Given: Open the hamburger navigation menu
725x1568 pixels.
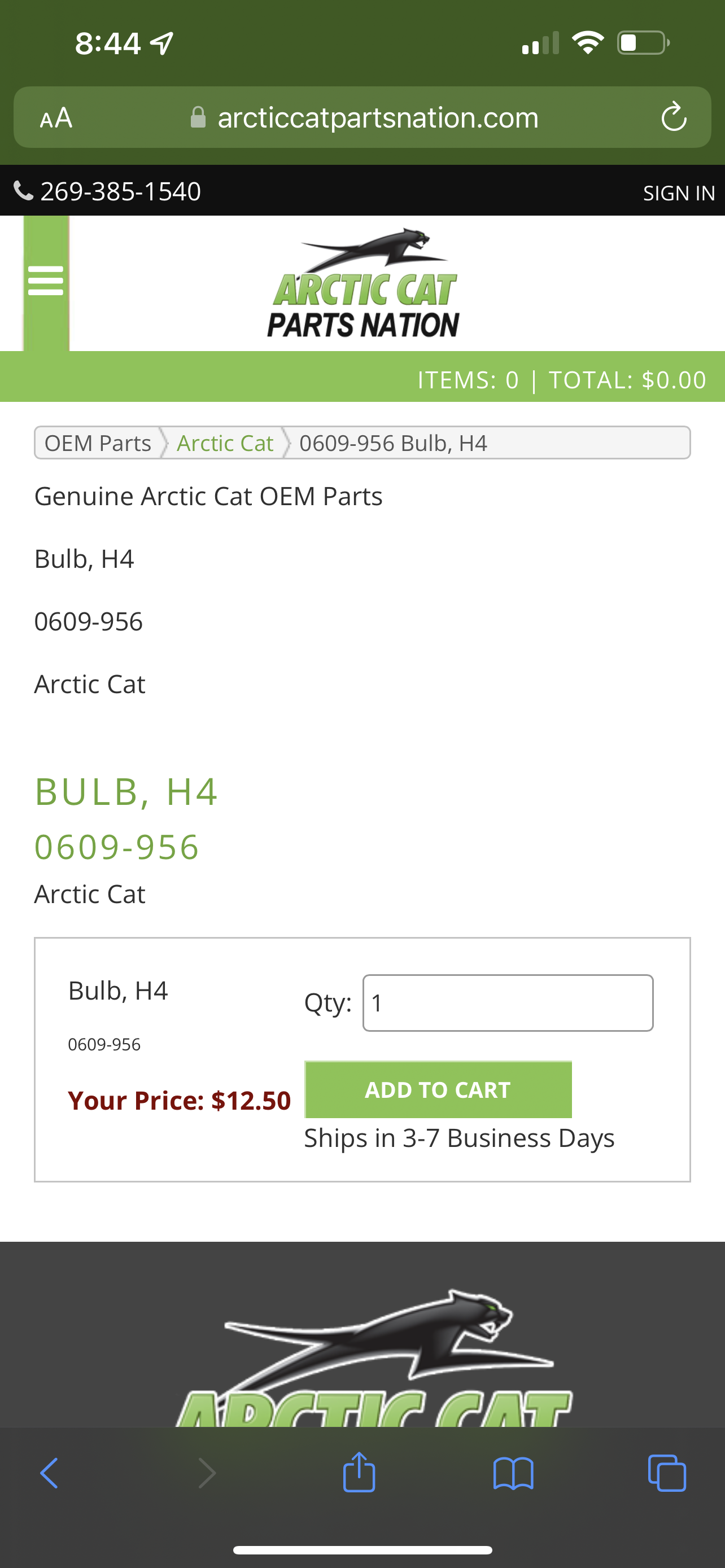Looking at the screenshot, I should tap(46, 281).
